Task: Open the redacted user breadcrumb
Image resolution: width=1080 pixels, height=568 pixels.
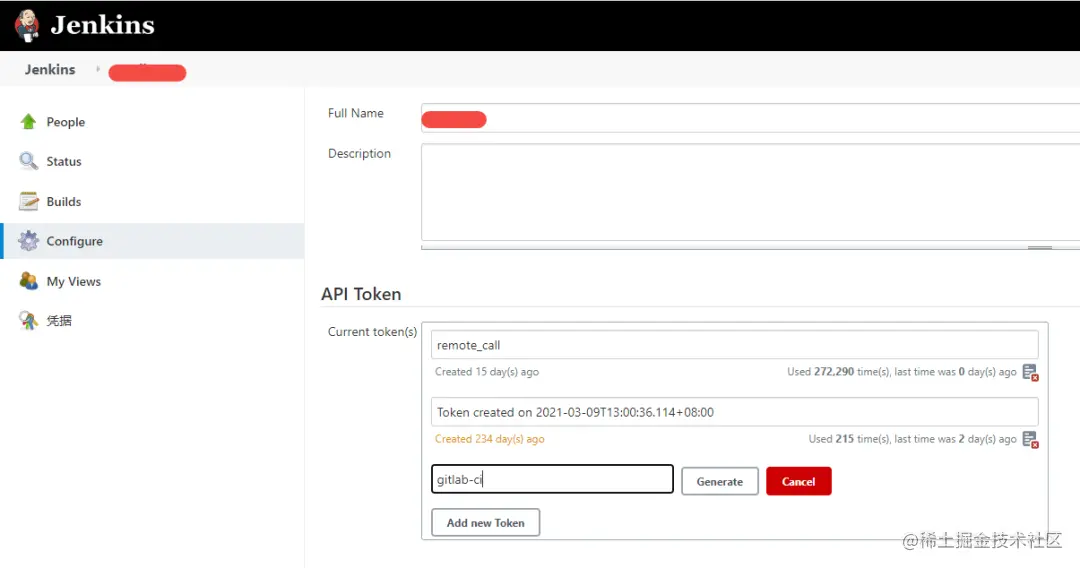Action: point(147,72)
